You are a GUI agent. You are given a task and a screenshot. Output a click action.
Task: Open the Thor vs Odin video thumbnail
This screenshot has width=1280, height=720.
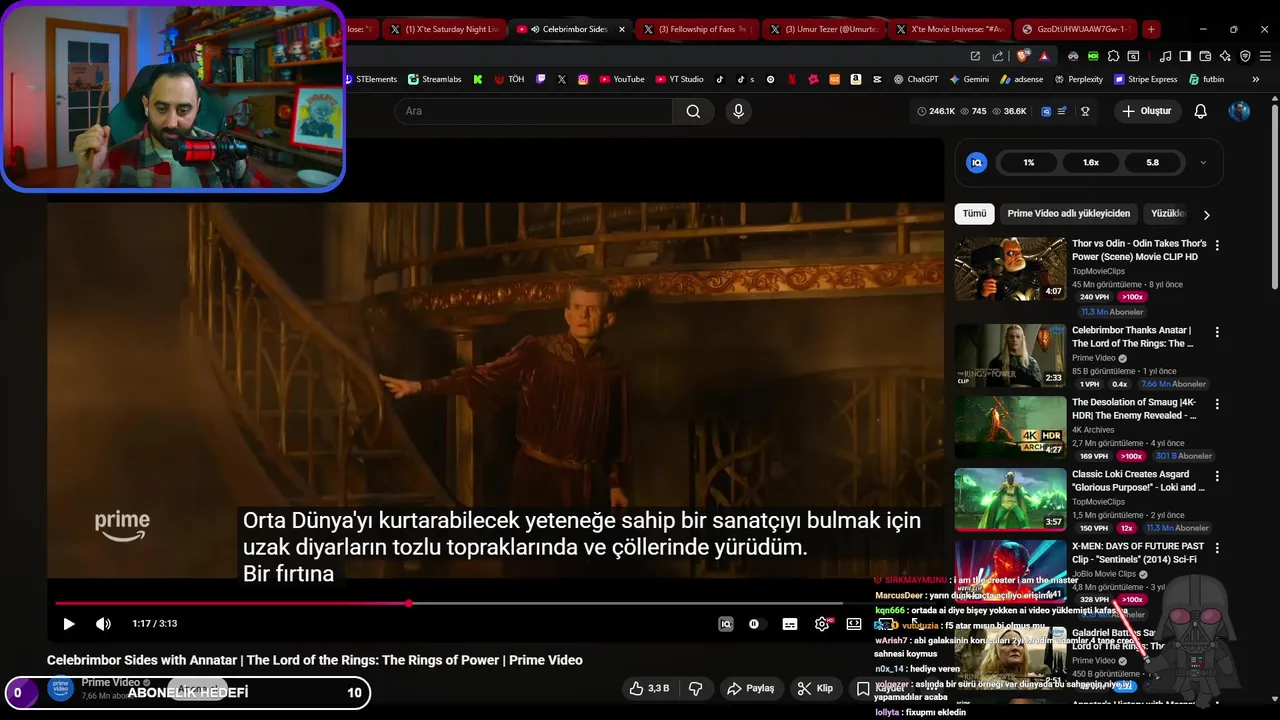click(x=1010, y=268)
